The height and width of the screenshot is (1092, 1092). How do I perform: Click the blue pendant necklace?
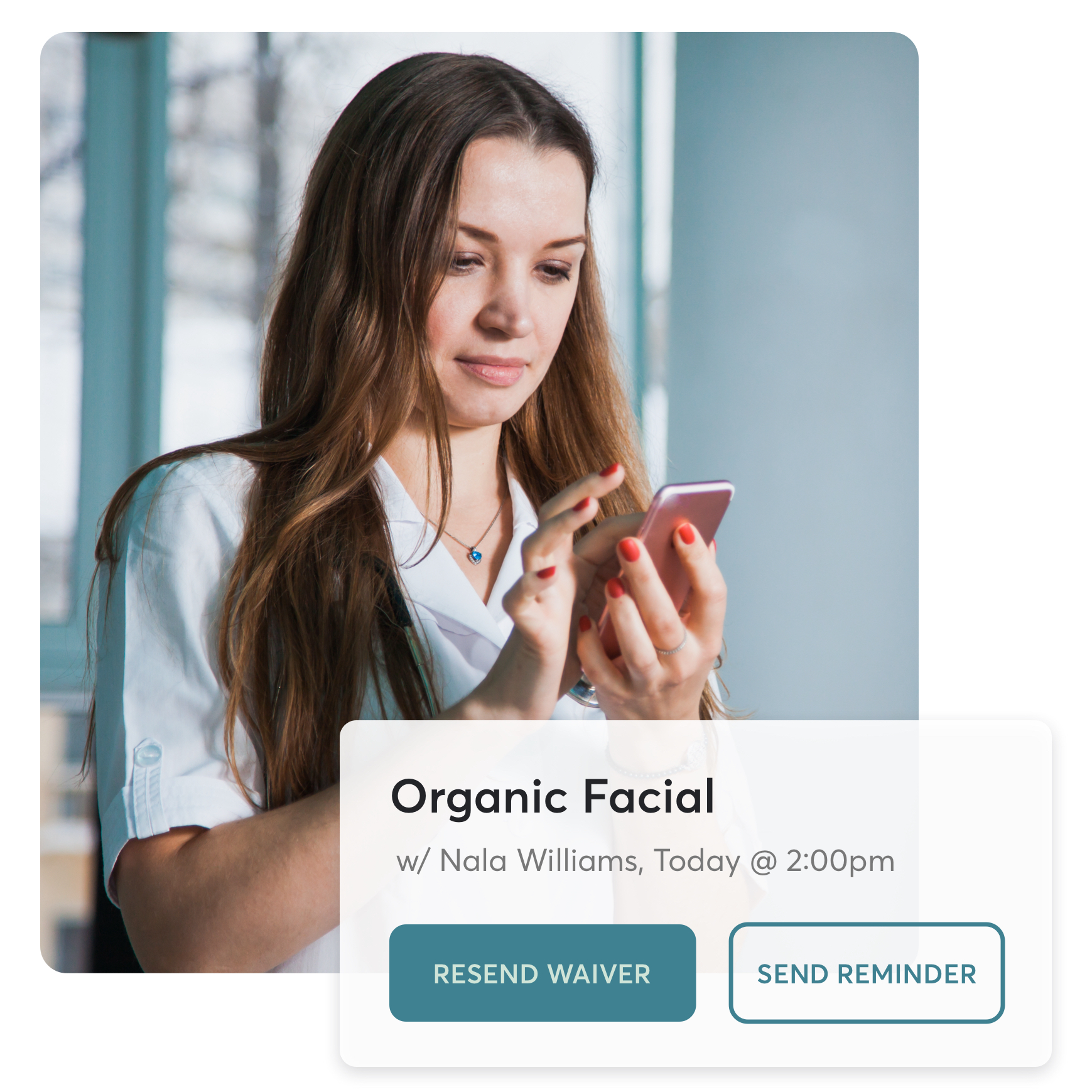[475, 555]
